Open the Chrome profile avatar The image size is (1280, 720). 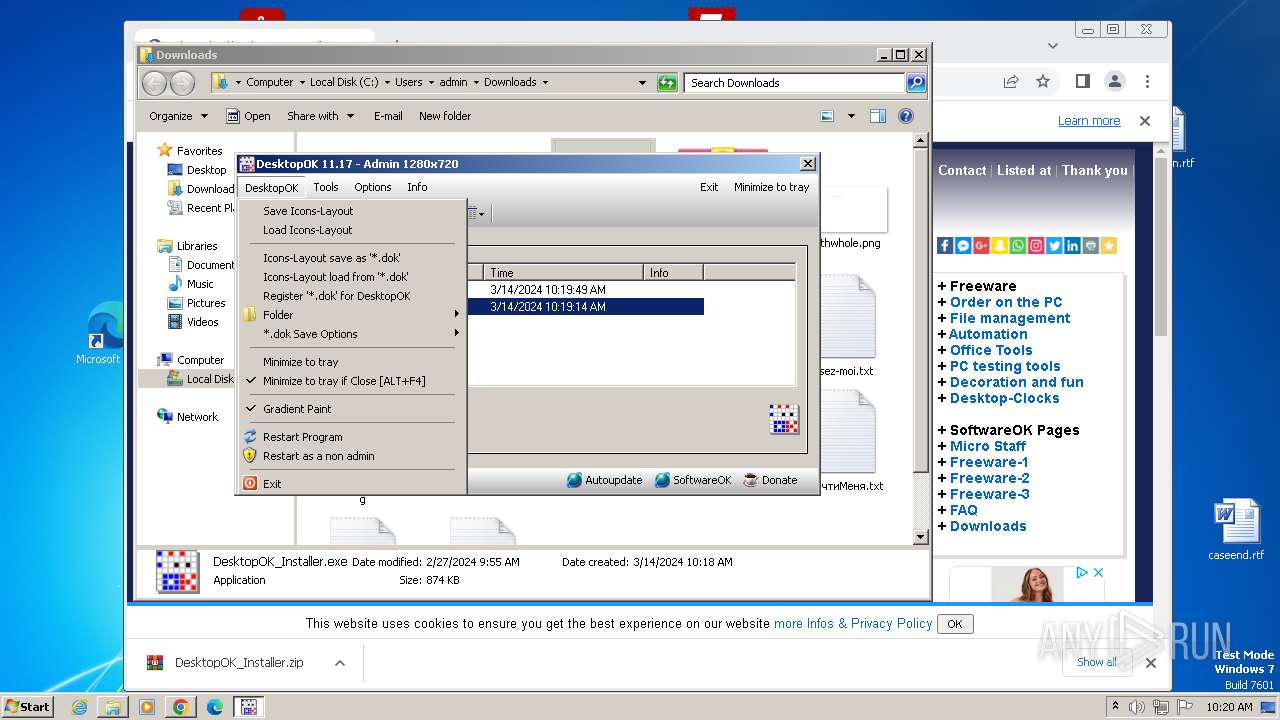click(1114, 81)
